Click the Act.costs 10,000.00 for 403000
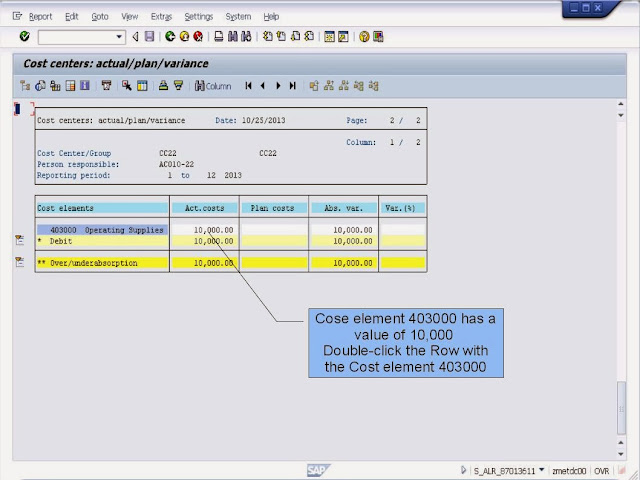 click(x=213, y=230)
